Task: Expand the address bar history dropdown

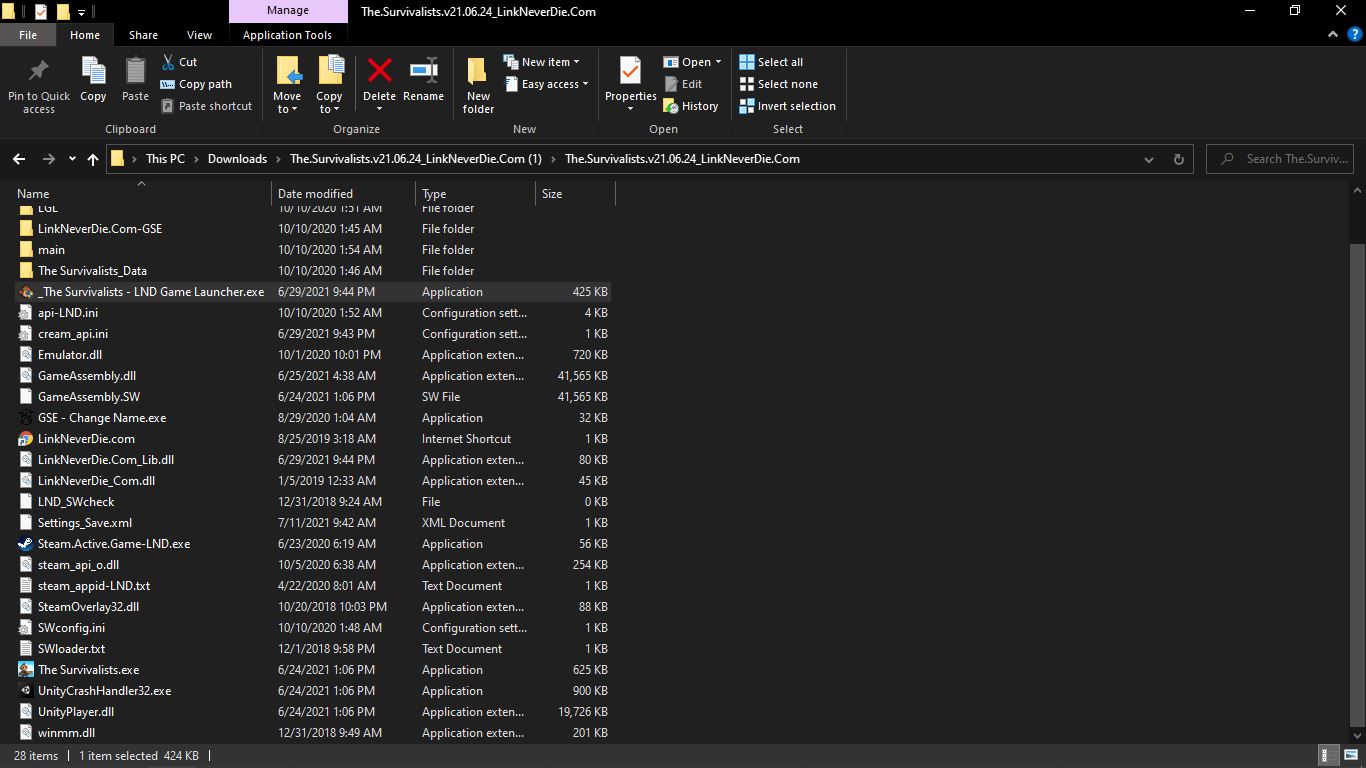Action: tap(1148, 159)
